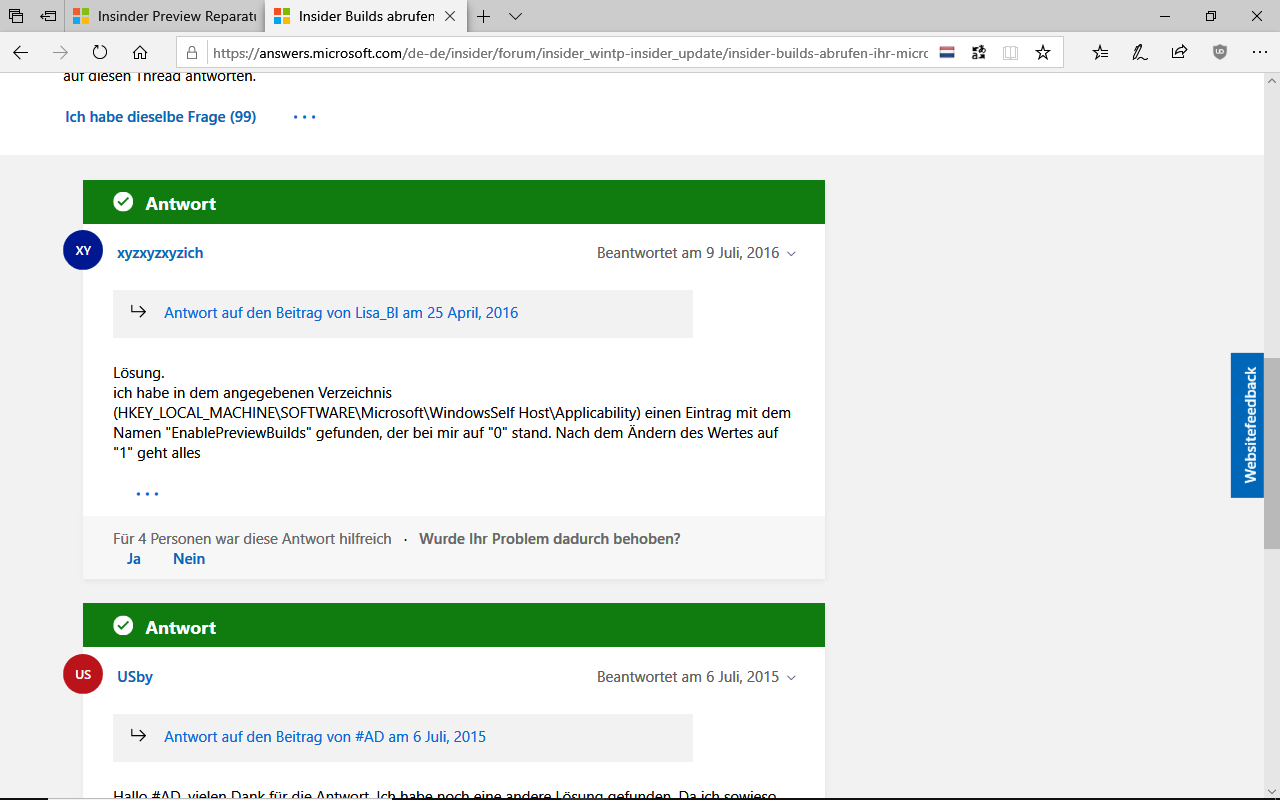Viewport: 1280px width, 800px height.
Task: Vote Ja on xyzxyzxyzich answer
Action: pos(134,559)
